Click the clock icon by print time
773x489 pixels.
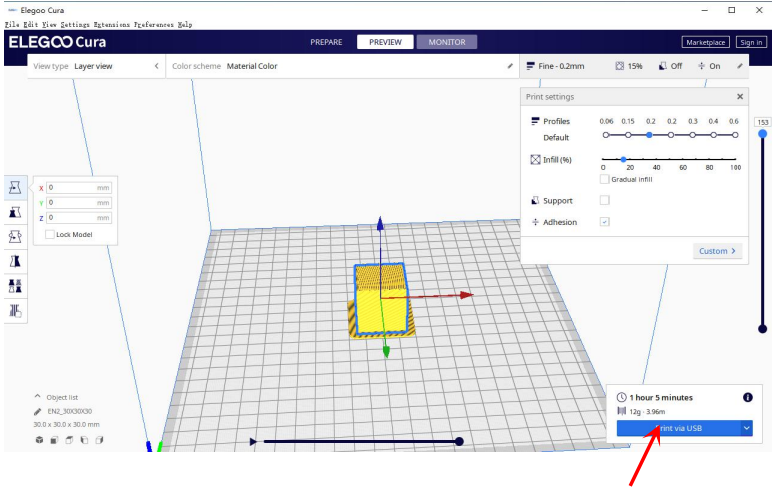tap(622, 397)
